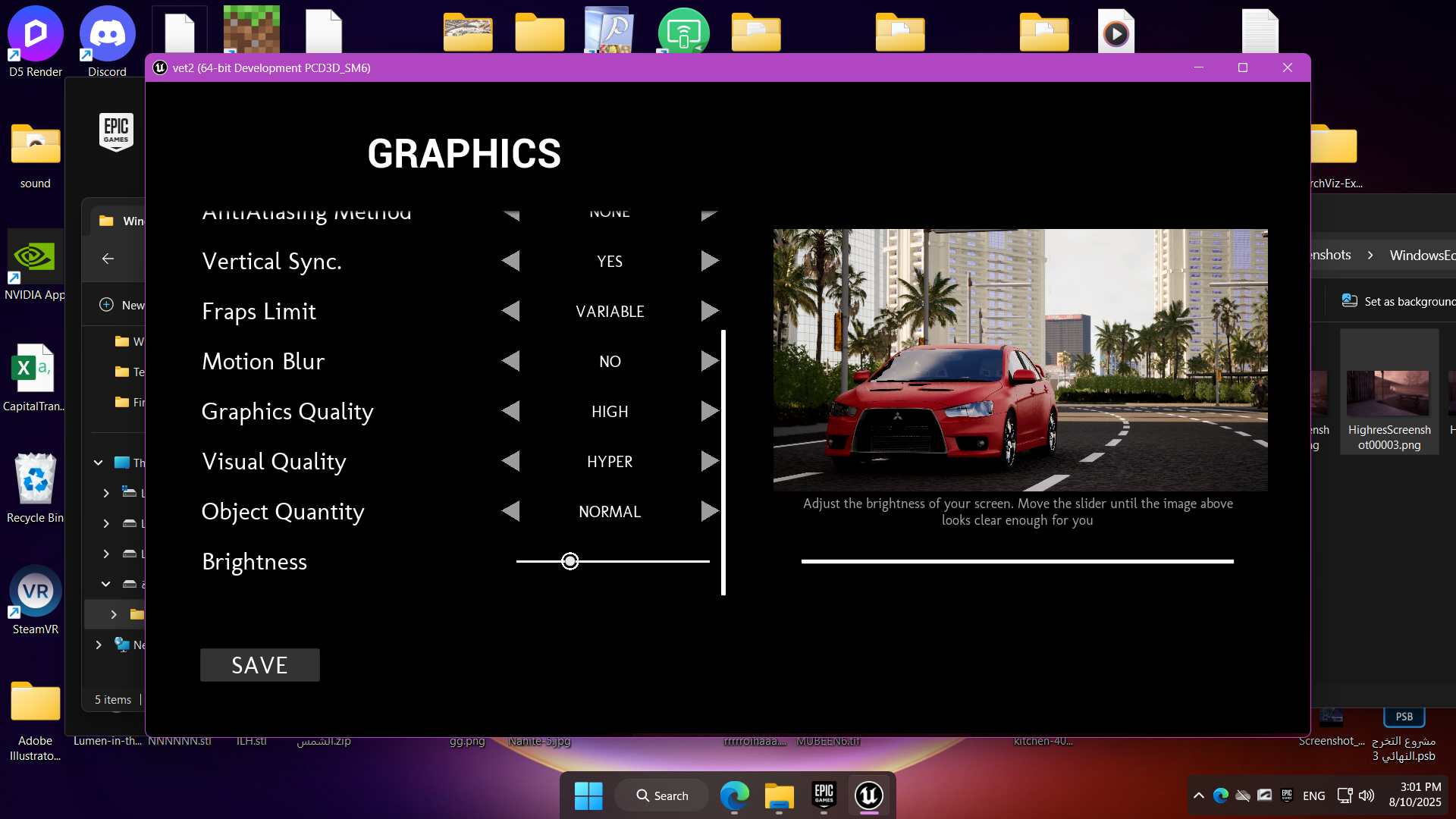Toggle Motion Blur with right arrow
Viewport: 1456px width, 819px height.
[709, 362]
